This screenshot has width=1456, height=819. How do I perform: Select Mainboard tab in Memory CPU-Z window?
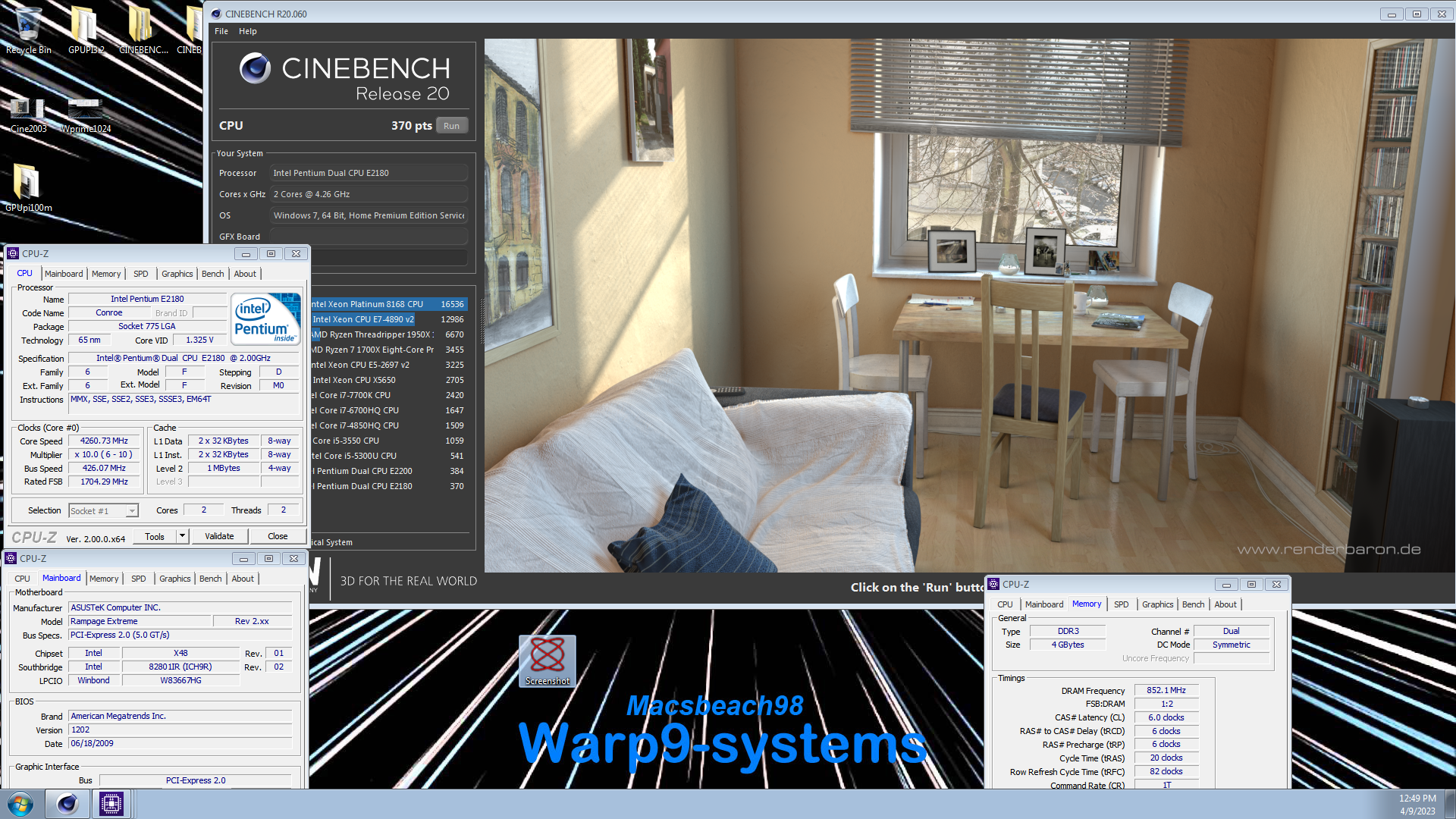point(1044,604)
